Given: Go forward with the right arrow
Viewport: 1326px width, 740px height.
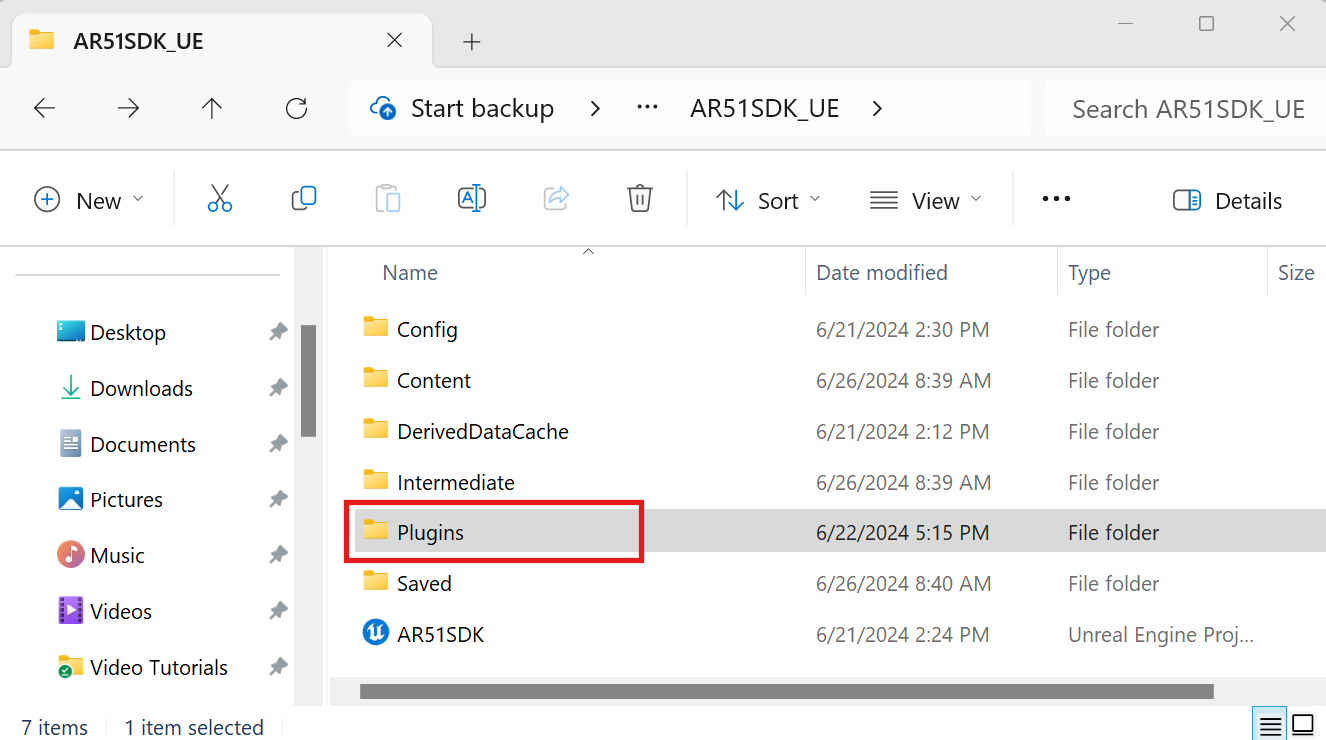Looking at the screenshot, I should (128, 109).
